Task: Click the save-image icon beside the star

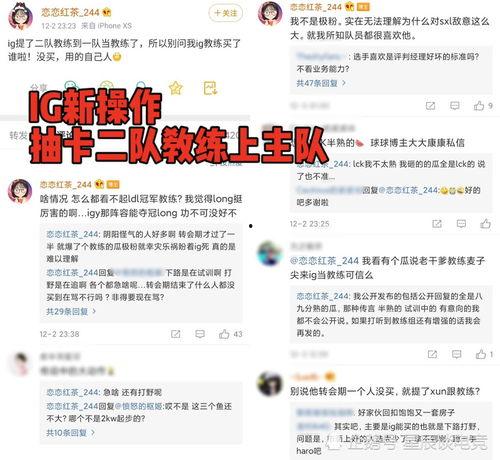Action: 210,88
